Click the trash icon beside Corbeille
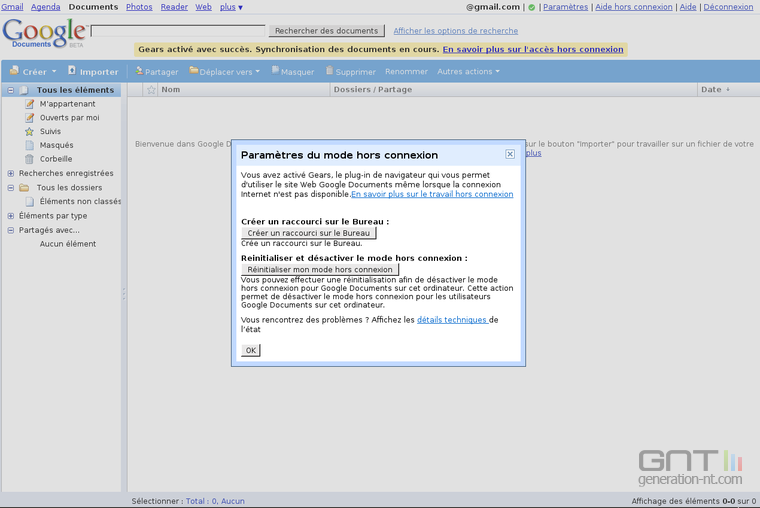The height and width of the screenshot is (508, 760). click(x=30, y=159)
